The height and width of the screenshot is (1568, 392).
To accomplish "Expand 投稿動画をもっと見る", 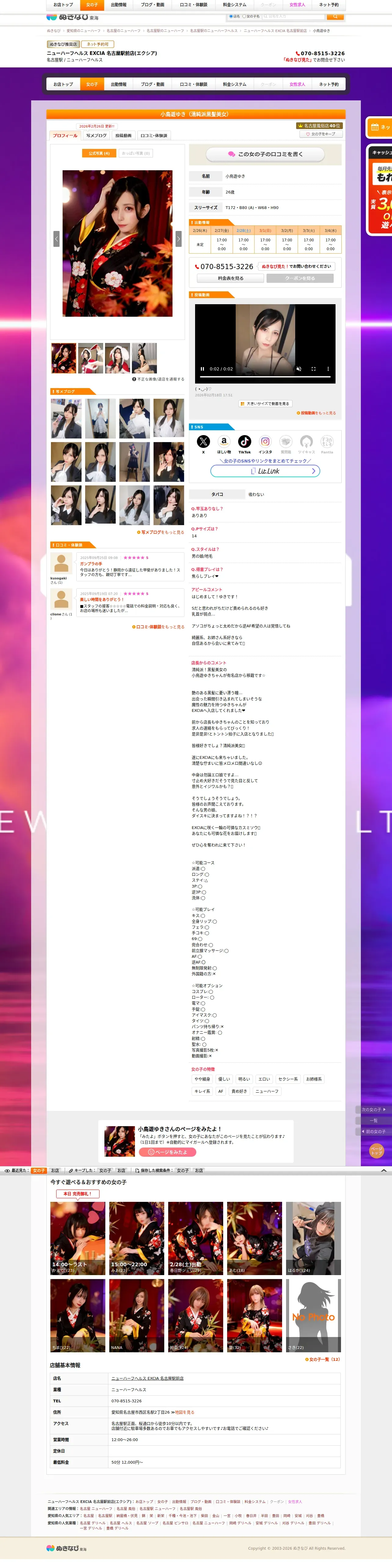I will (x=316, y=413).
